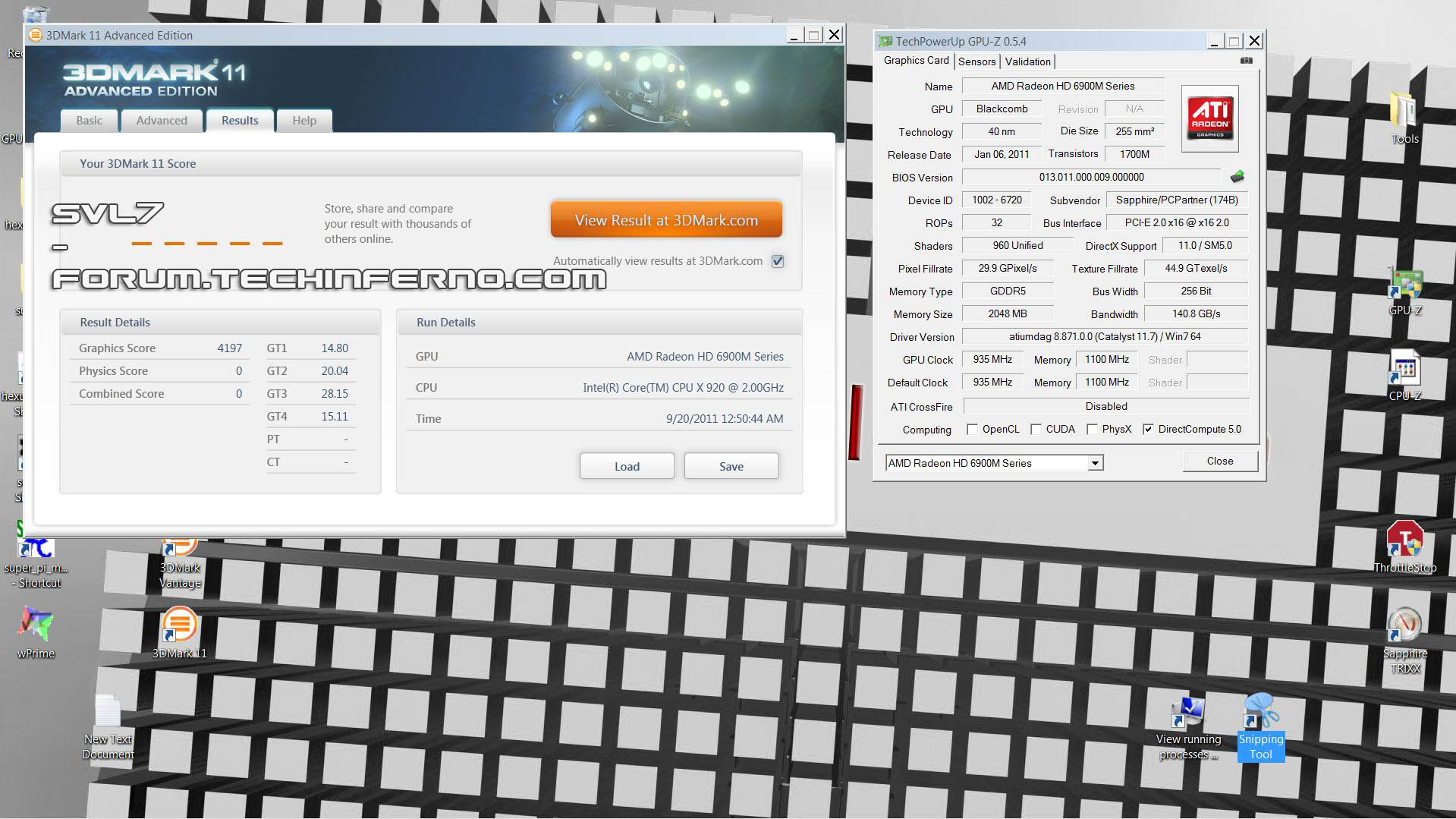Toggle automatically view results at 3DMark.com
The width and height of the screenshot is (1456, 819).
pos(778,261)
